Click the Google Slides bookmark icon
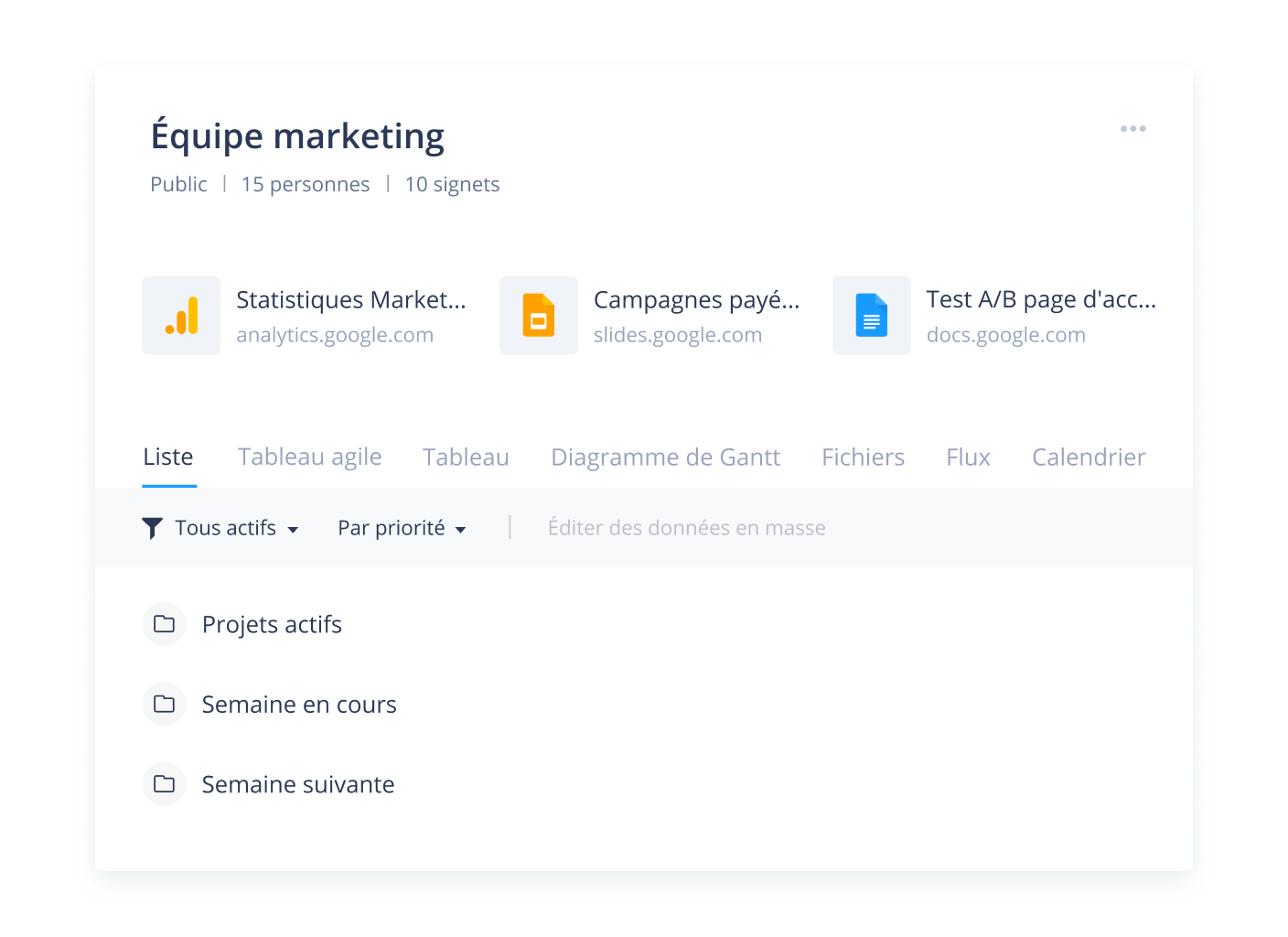This screenshot has height=937, width=1288. [x=538, y=316]
